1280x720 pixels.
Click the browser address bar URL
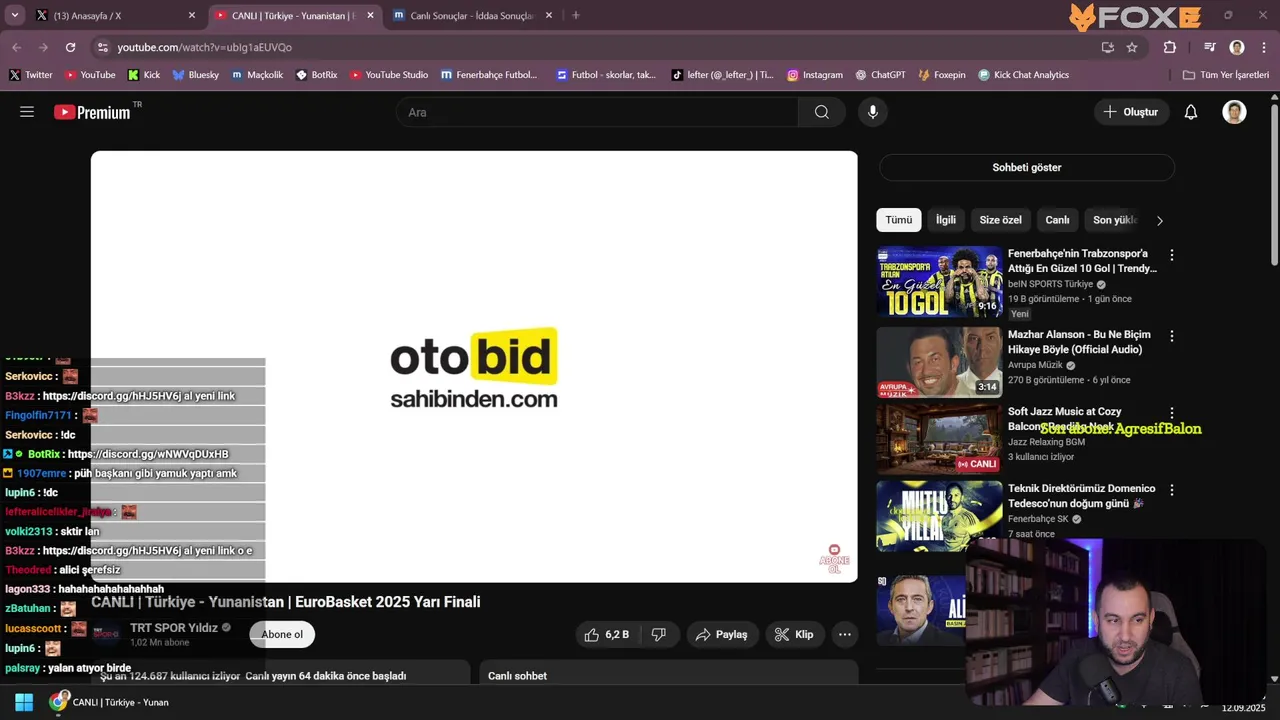[x=204, y=47]
